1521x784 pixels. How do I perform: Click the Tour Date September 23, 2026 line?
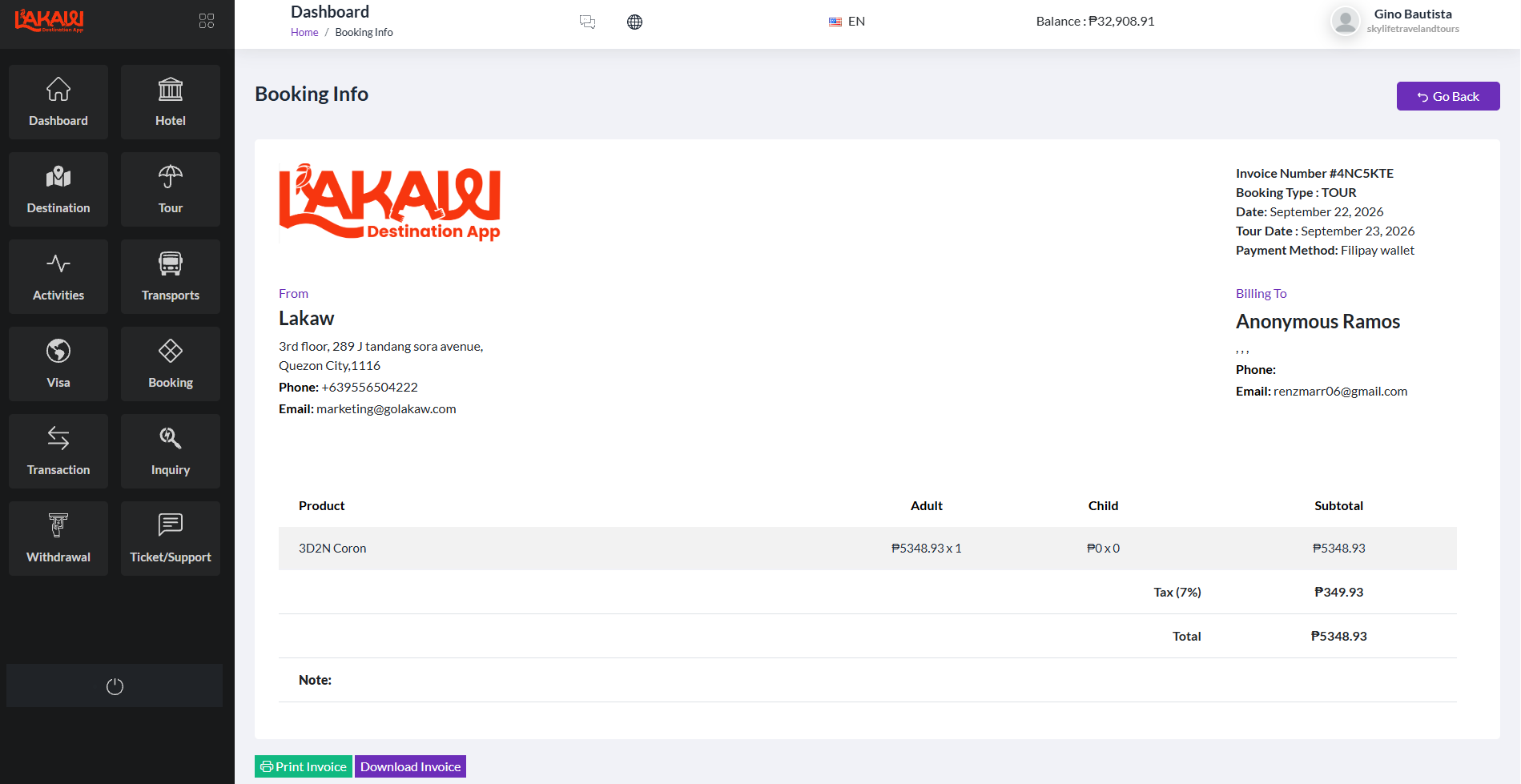pos(1325,231)
